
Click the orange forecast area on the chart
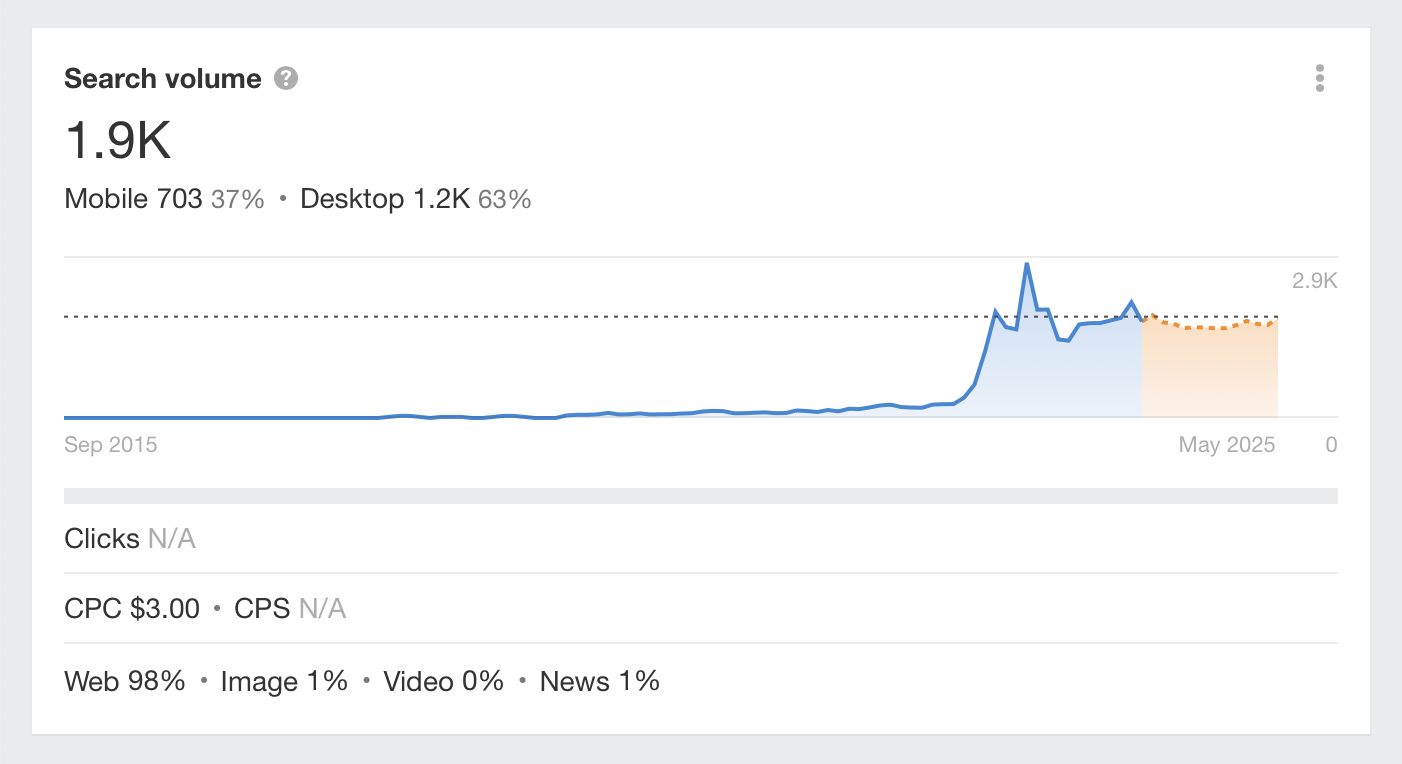[x=1210, y=370]
